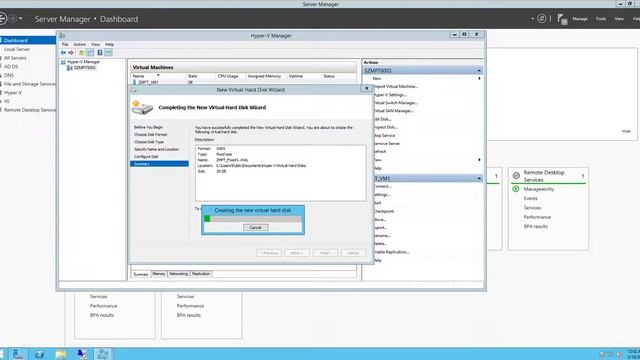Click the Back arrow in Hyper-V Manager toolbar
Screen dimensions: 640x360
(x=63, y=53)
